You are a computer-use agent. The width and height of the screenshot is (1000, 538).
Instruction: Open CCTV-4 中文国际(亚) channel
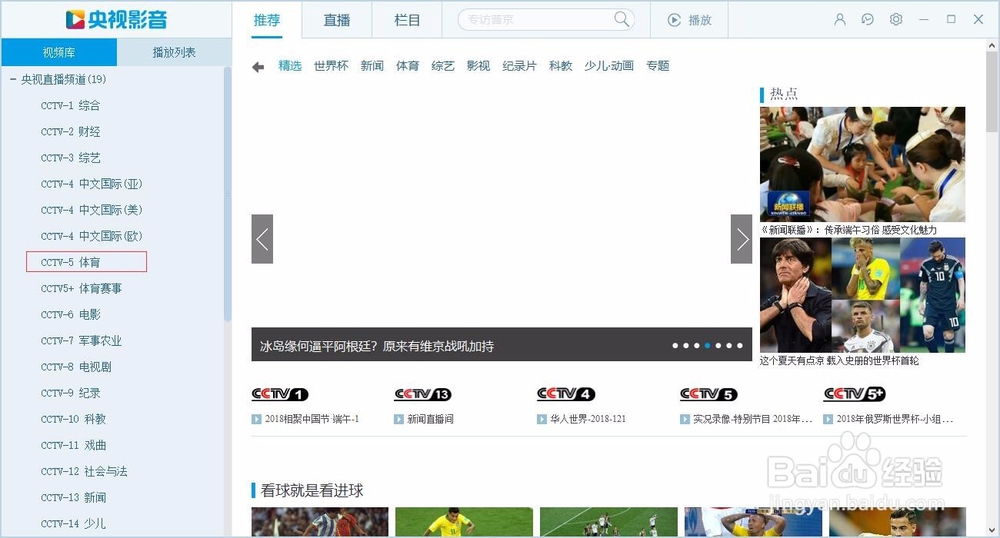[91, 184]
